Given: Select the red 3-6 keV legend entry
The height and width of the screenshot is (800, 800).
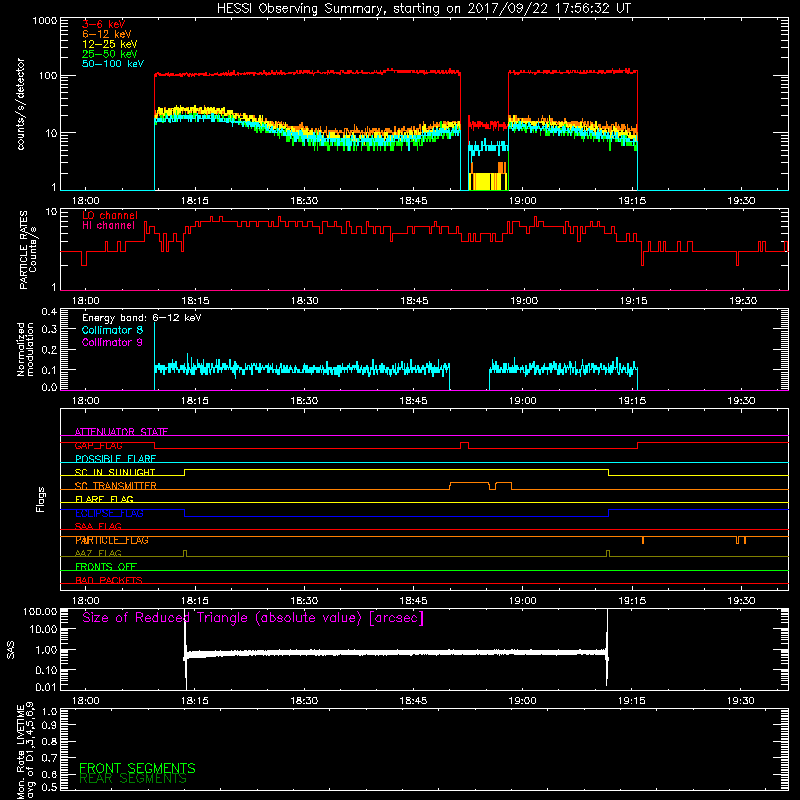Looking at the screenshot, I should 103,24.
